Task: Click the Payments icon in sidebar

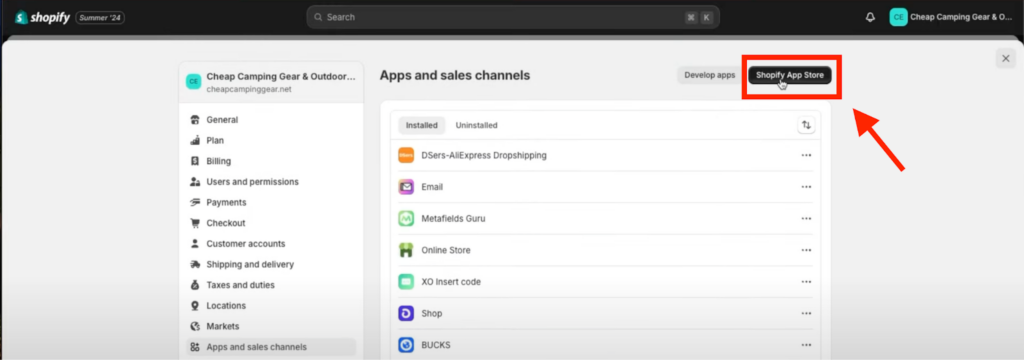Action: tap(194, 203)
